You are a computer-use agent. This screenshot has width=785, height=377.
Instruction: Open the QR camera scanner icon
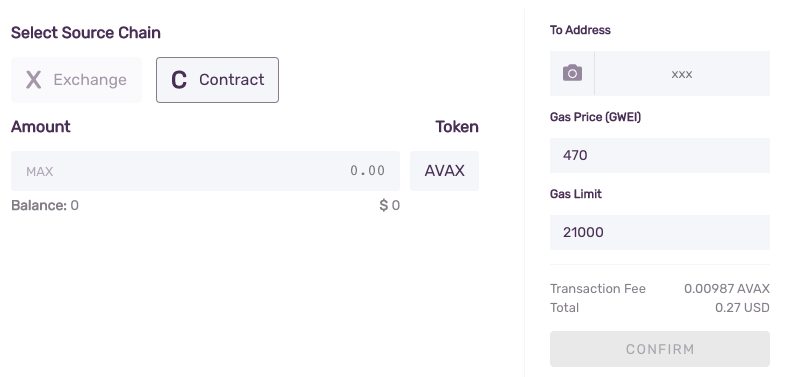pyautogui.click(x=572, y=73)
